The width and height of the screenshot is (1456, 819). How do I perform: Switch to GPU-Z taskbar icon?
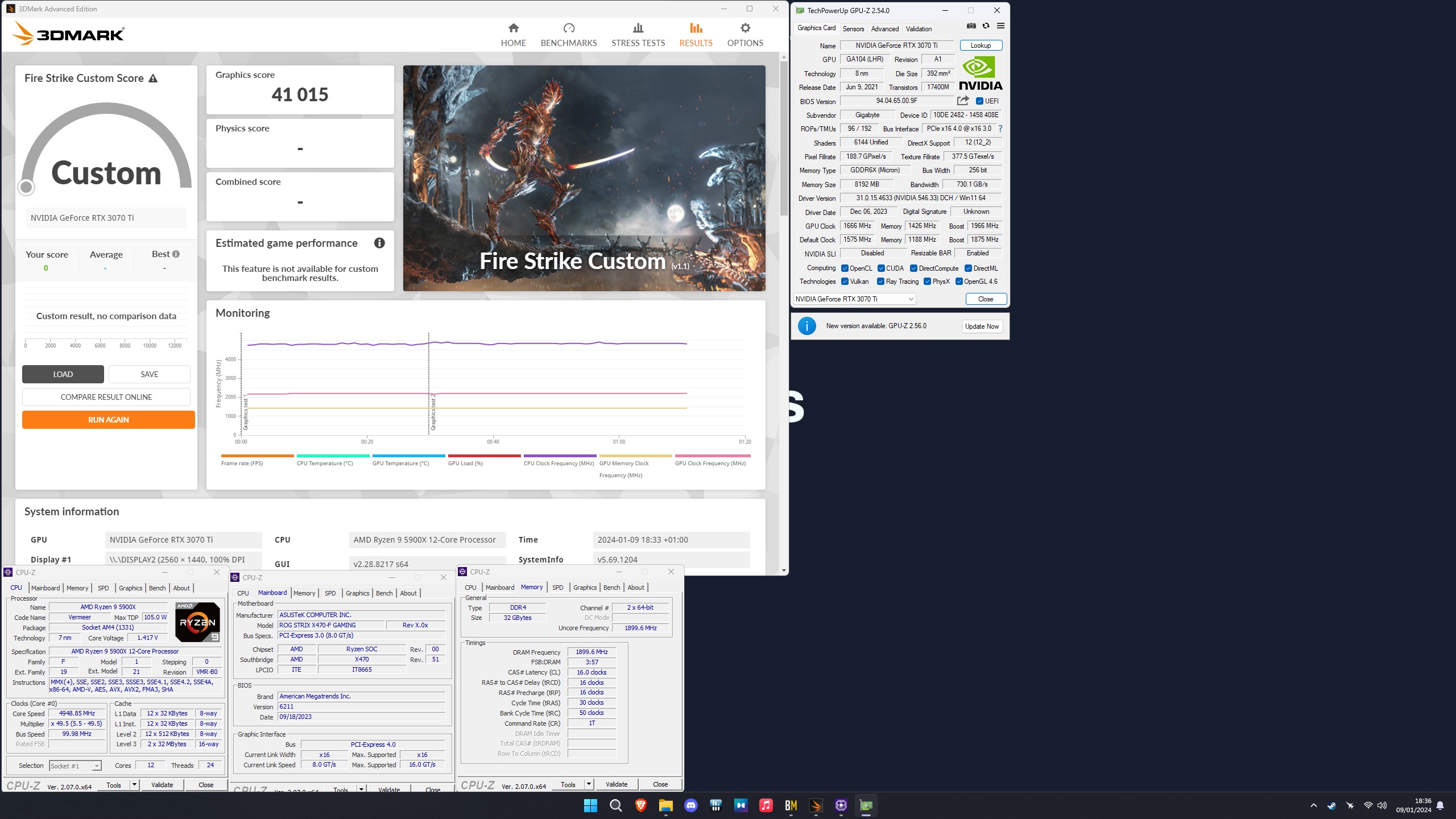[866, 805]
